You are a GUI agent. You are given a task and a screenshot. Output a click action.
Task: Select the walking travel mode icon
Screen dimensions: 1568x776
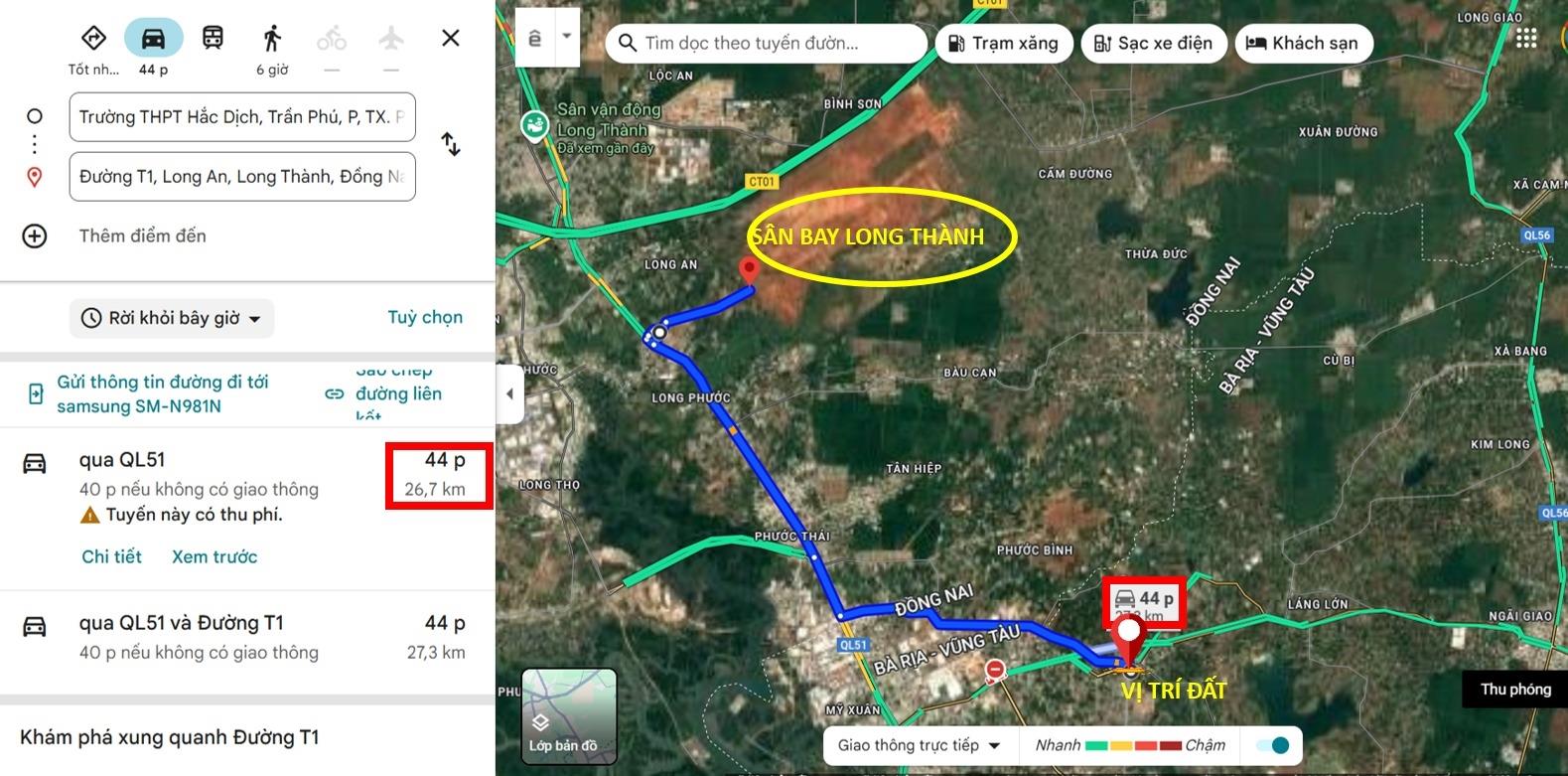[272, 39]
